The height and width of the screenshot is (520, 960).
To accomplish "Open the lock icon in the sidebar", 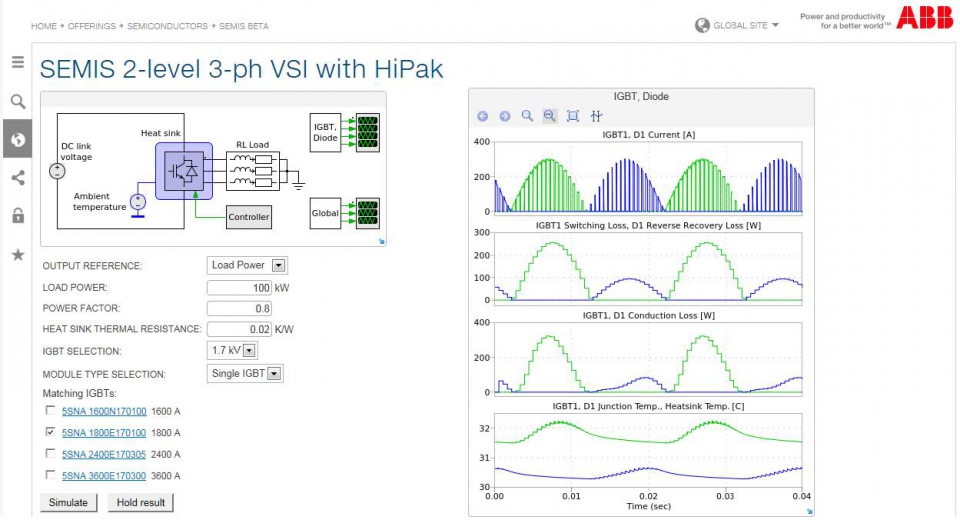I will pyautogui.click(x=18, y=216).
